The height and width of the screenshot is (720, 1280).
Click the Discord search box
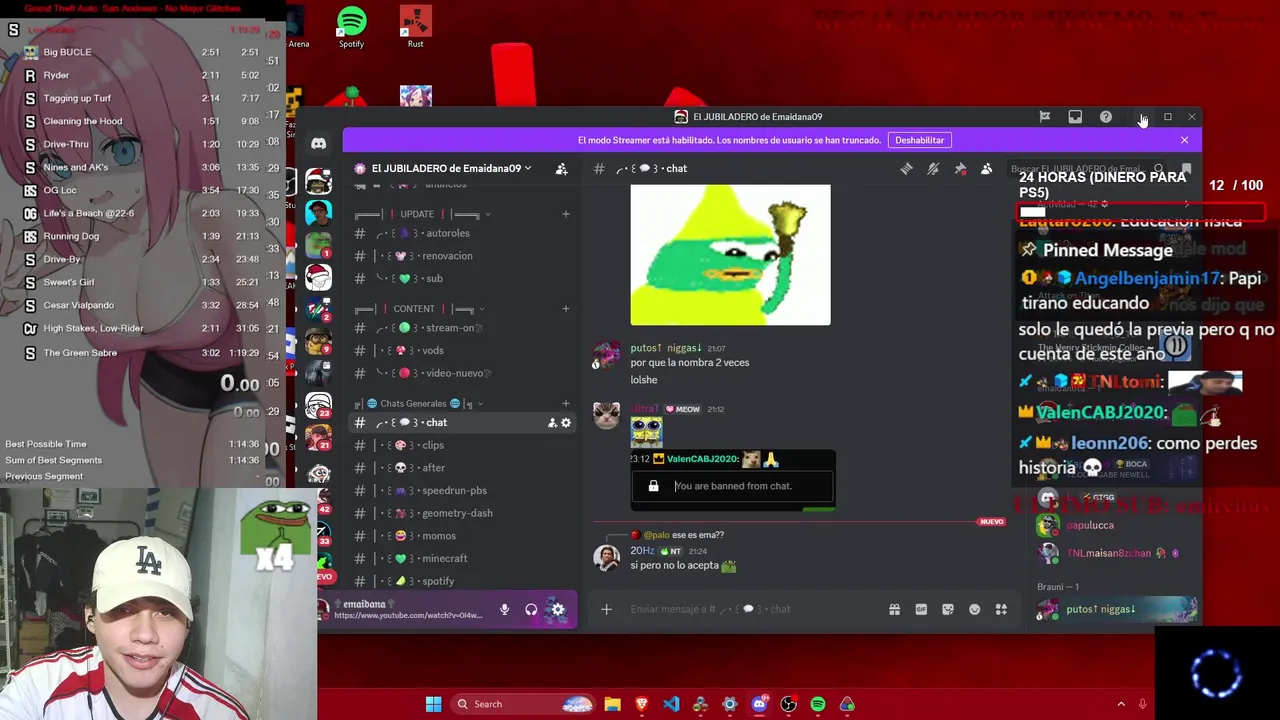pos(1086,169)
